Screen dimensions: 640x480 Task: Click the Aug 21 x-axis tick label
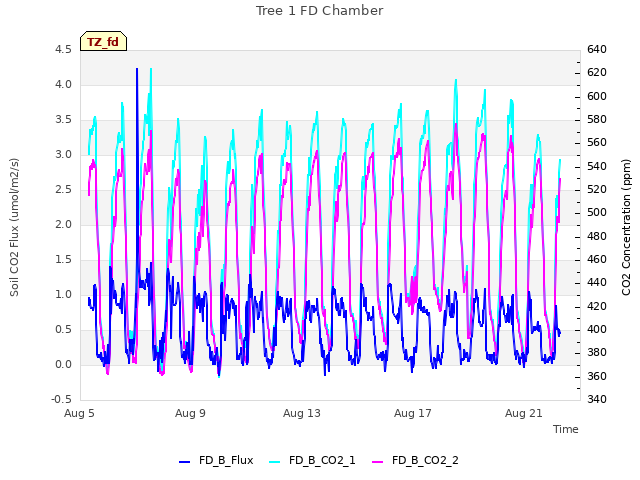[524, 413]
